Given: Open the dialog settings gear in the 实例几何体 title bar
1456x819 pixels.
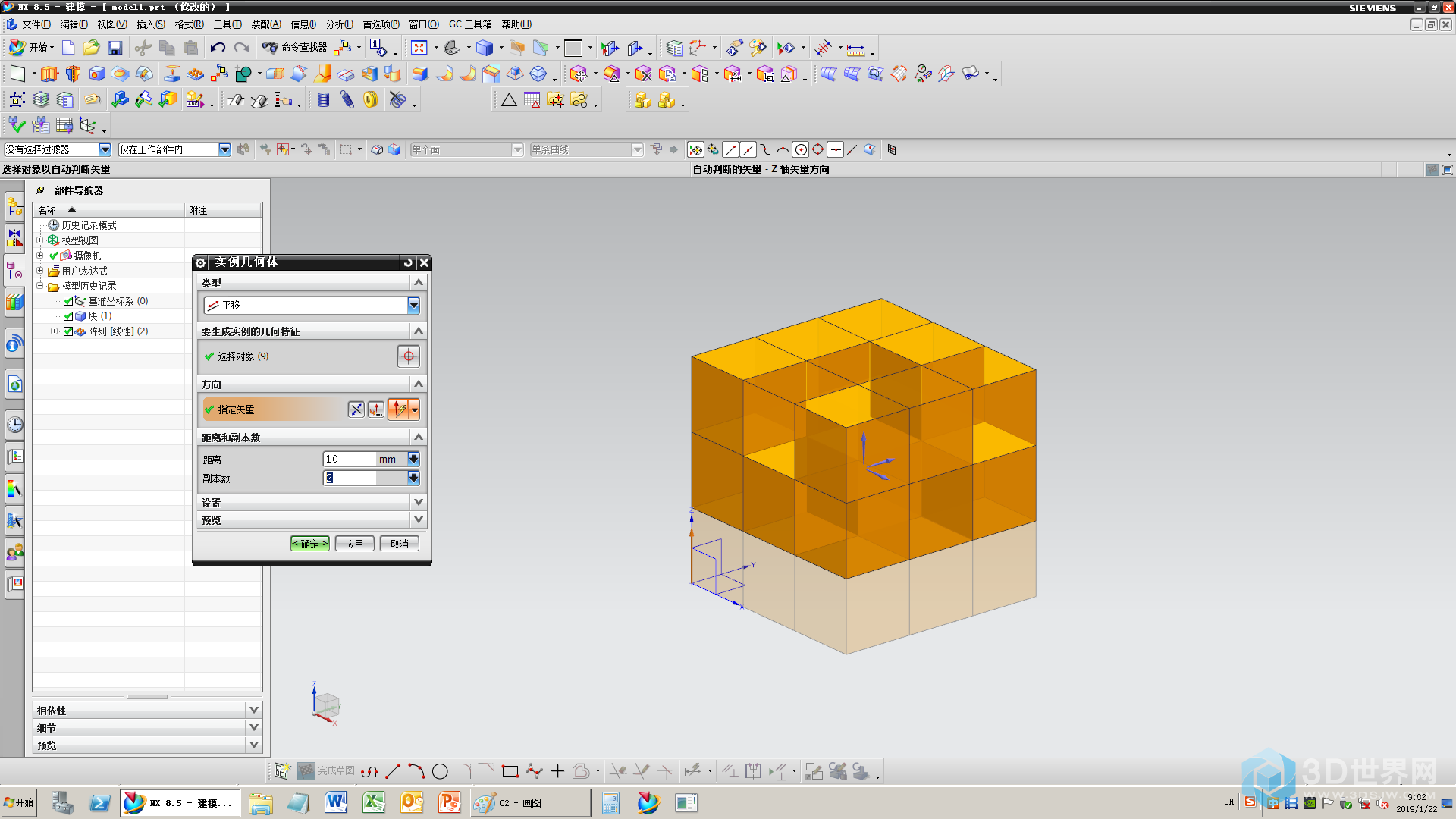Looking at the screenshot, I should click(200, 262).
